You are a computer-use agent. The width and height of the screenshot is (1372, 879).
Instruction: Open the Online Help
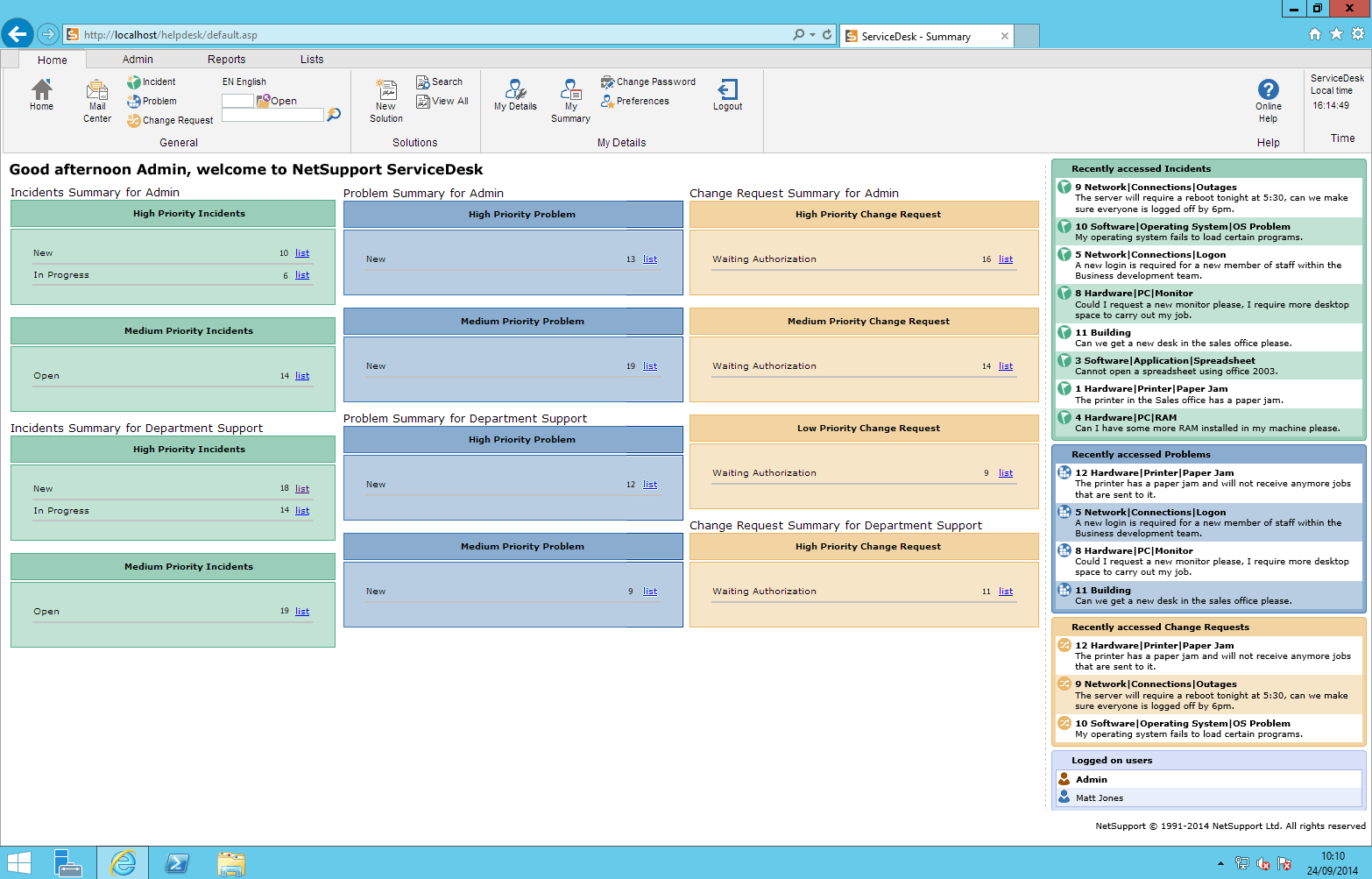coord(1268,96)
